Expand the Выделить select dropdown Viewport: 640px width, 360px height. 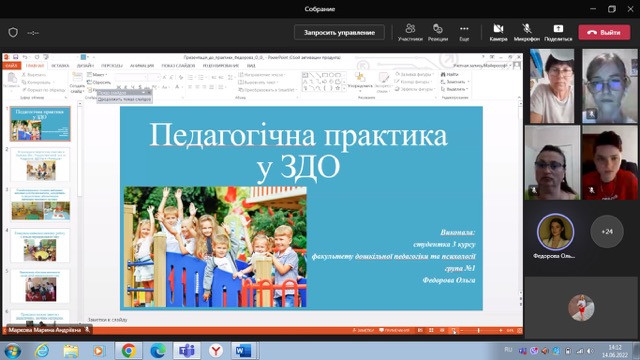coord(455,89)
